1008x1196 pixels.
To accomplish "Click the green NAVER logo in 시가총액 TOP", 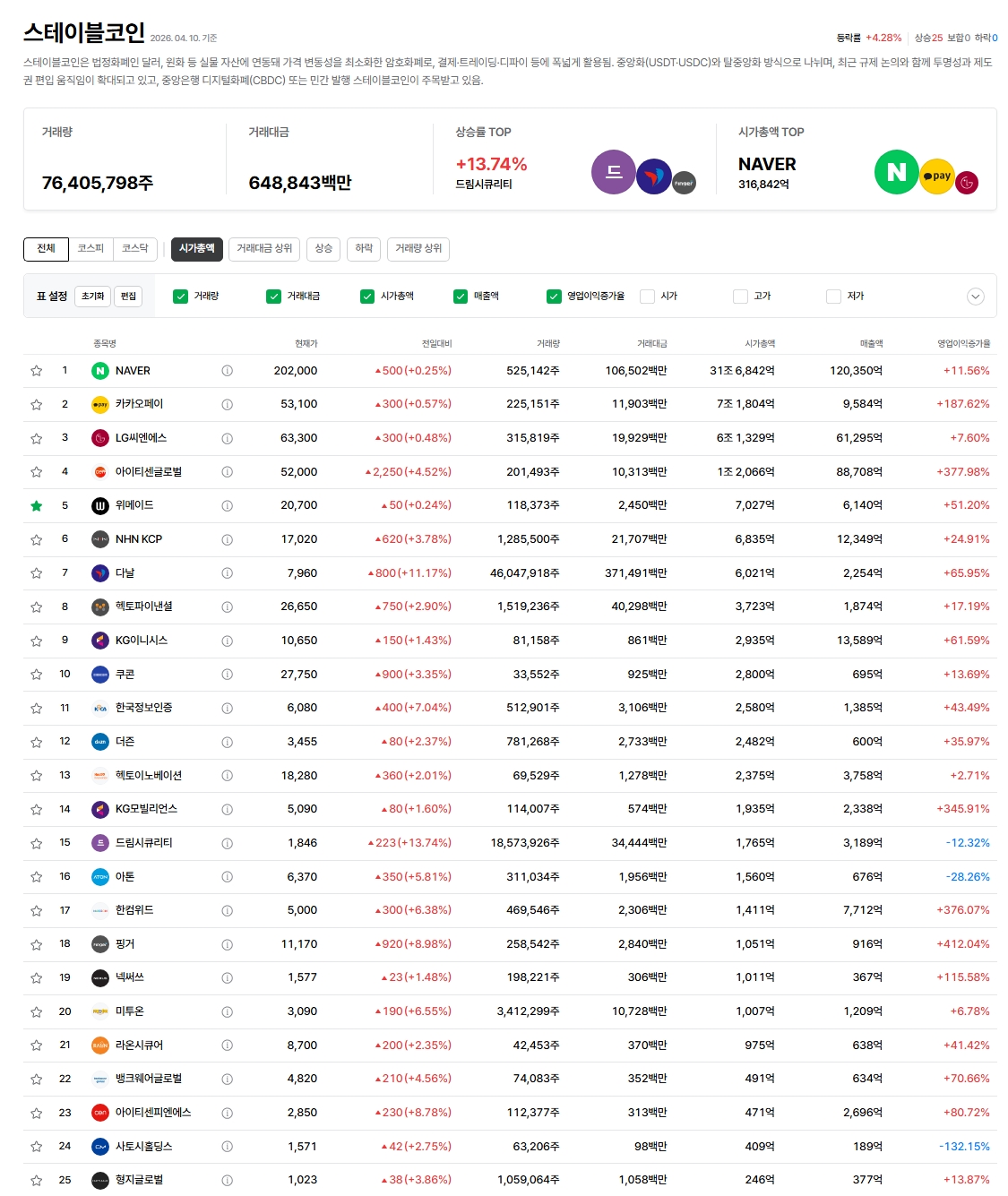I will pyautogui.click(x=896, y=173).
